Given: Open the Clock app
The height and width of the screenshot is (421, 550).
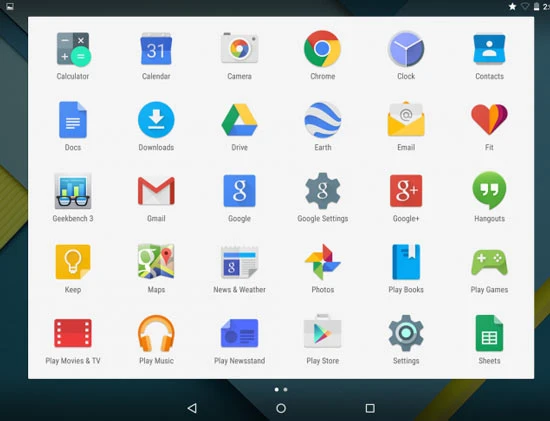Looking at the screenshot, I should (406, 49).
